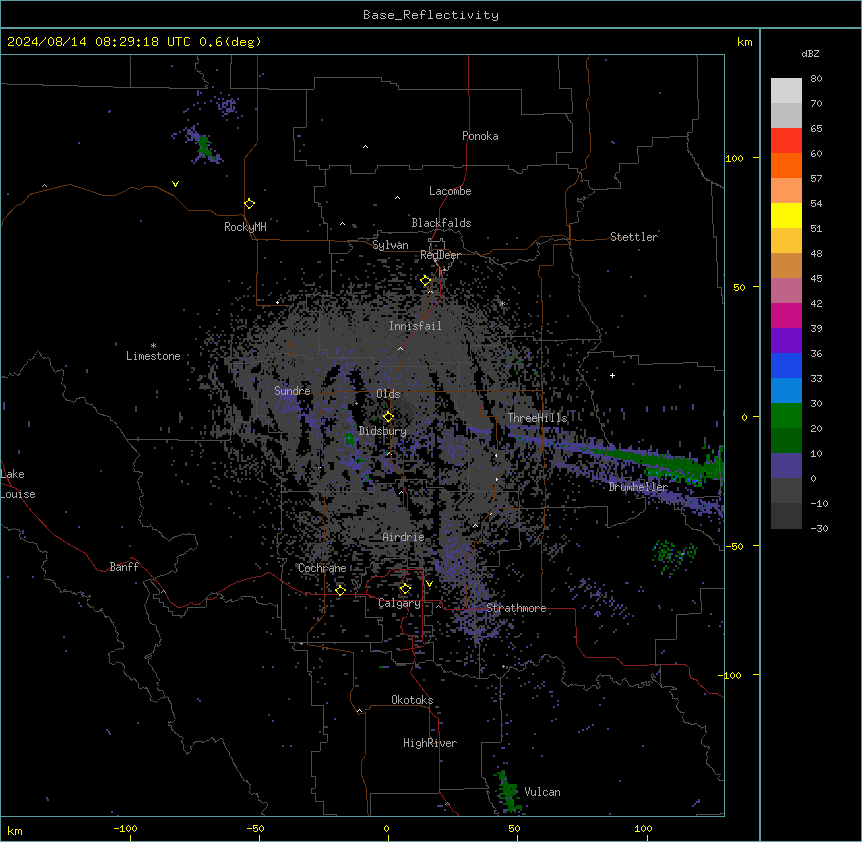Click the Ponoka city label

pos(480,136)
